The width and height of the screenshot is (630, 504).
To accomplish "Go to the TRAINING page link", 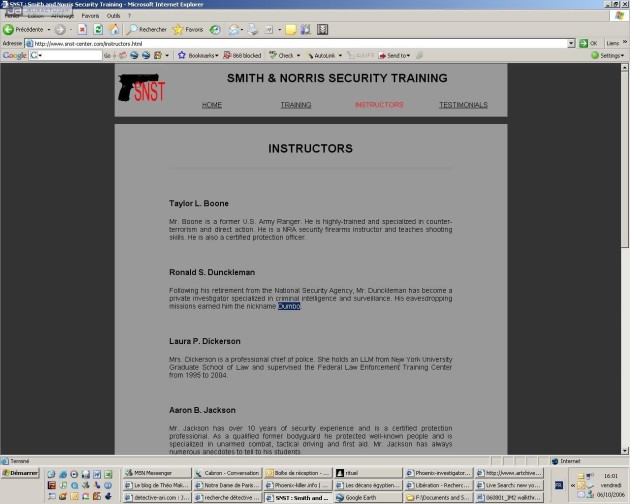I will [x=295, y=104].
